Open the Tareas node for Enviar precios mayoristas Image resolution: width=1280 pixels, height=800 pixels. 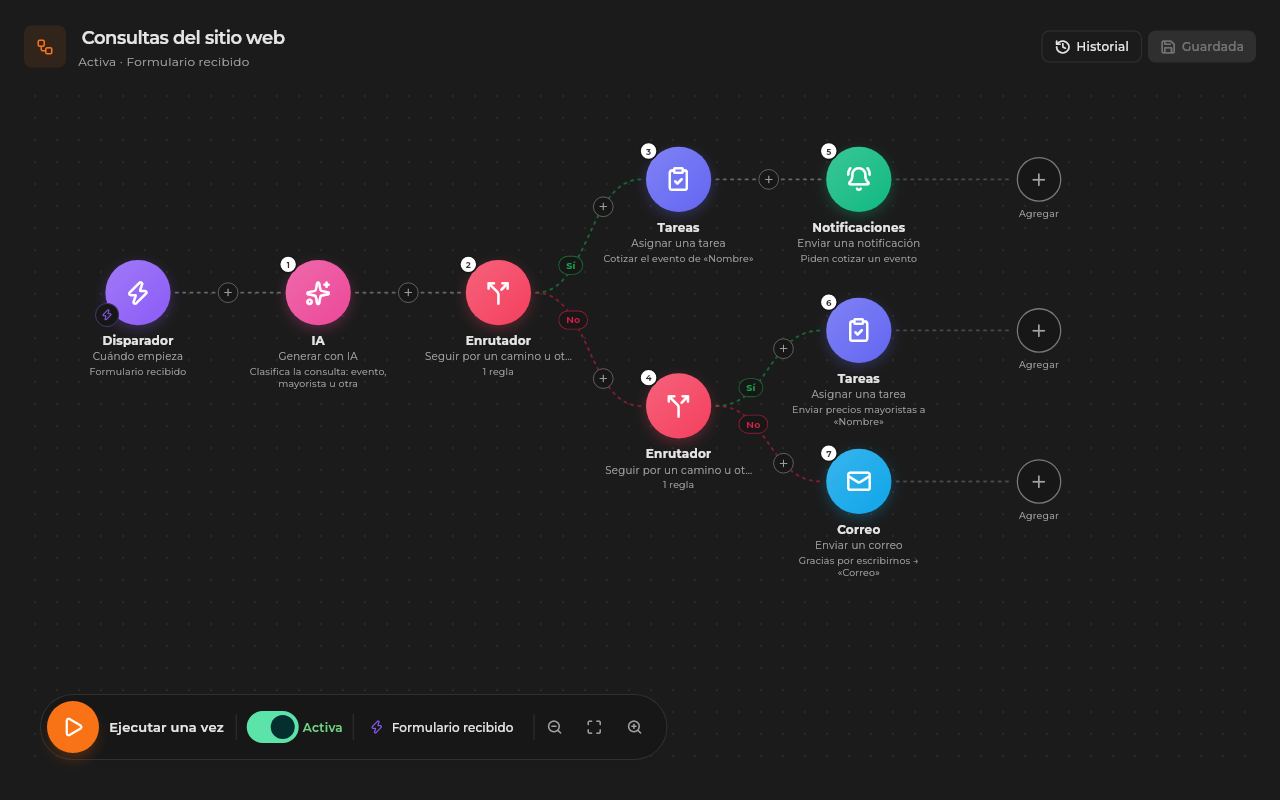(x=858, y=331)
